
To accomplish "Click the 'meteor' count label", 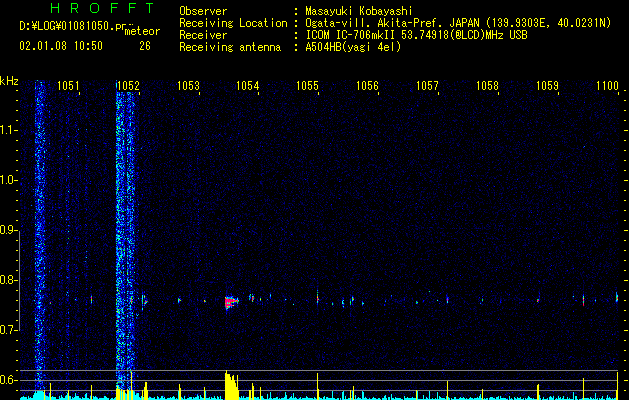I will pyautogui.click(x=142, y=31).
